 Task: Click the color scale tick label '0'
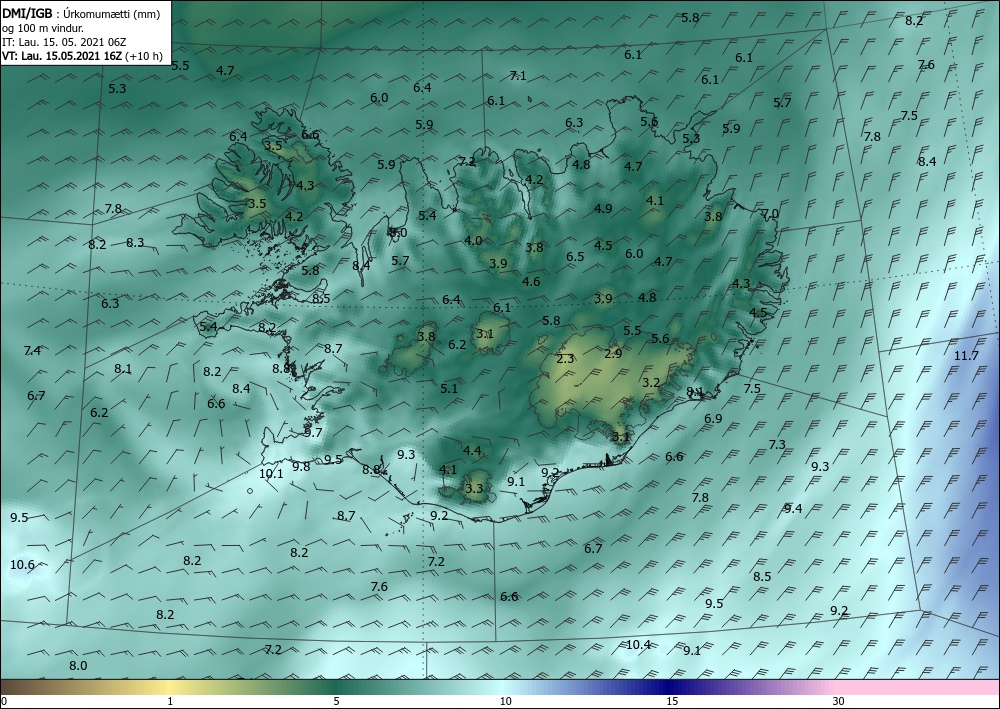click(x=4, y=701)
